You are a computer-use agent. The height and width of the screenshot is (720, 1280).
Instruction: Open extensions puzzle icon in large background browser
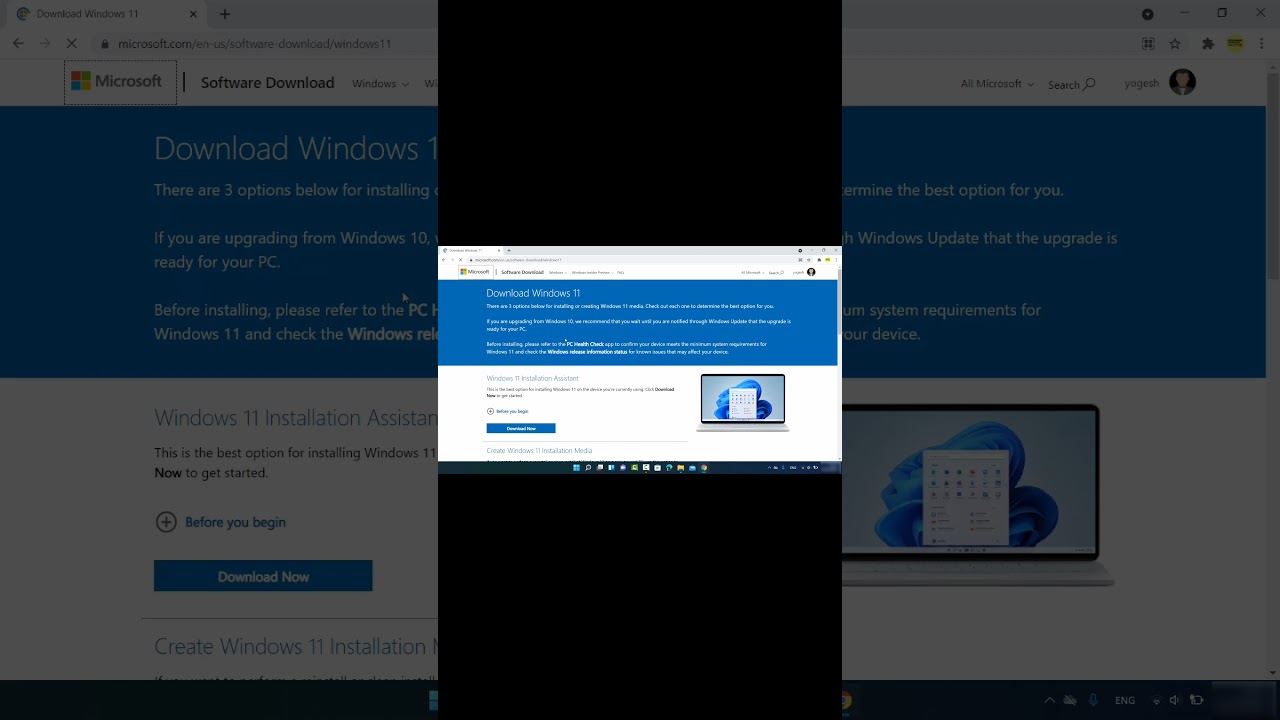click(1208, 44)
